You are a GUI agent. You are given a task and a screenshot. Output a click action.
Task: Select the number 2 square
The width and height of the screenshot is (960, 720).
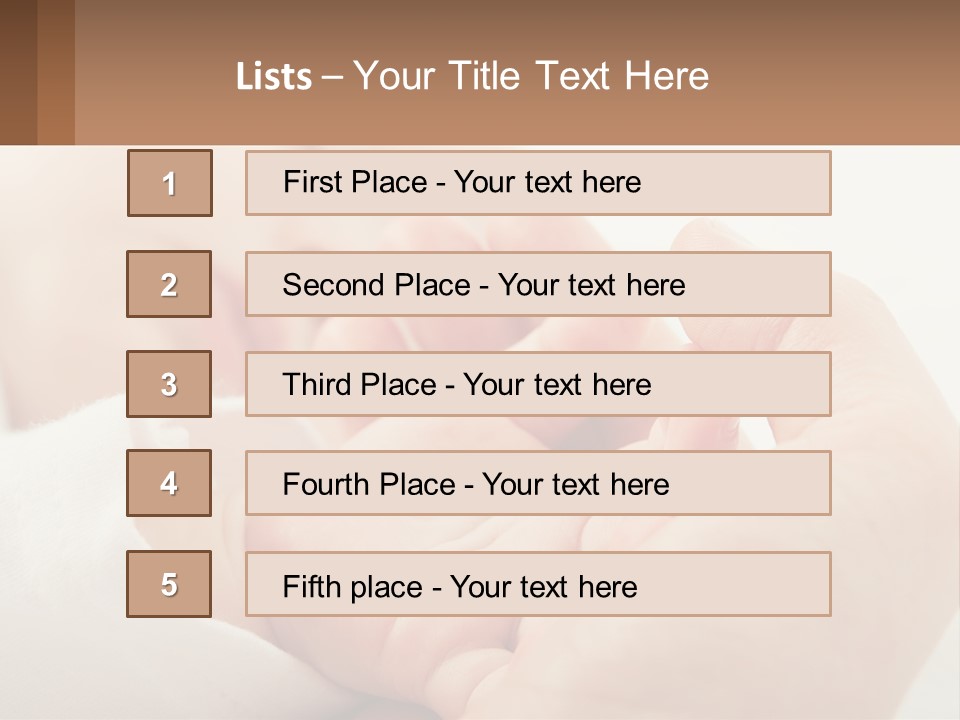point(169,284)
